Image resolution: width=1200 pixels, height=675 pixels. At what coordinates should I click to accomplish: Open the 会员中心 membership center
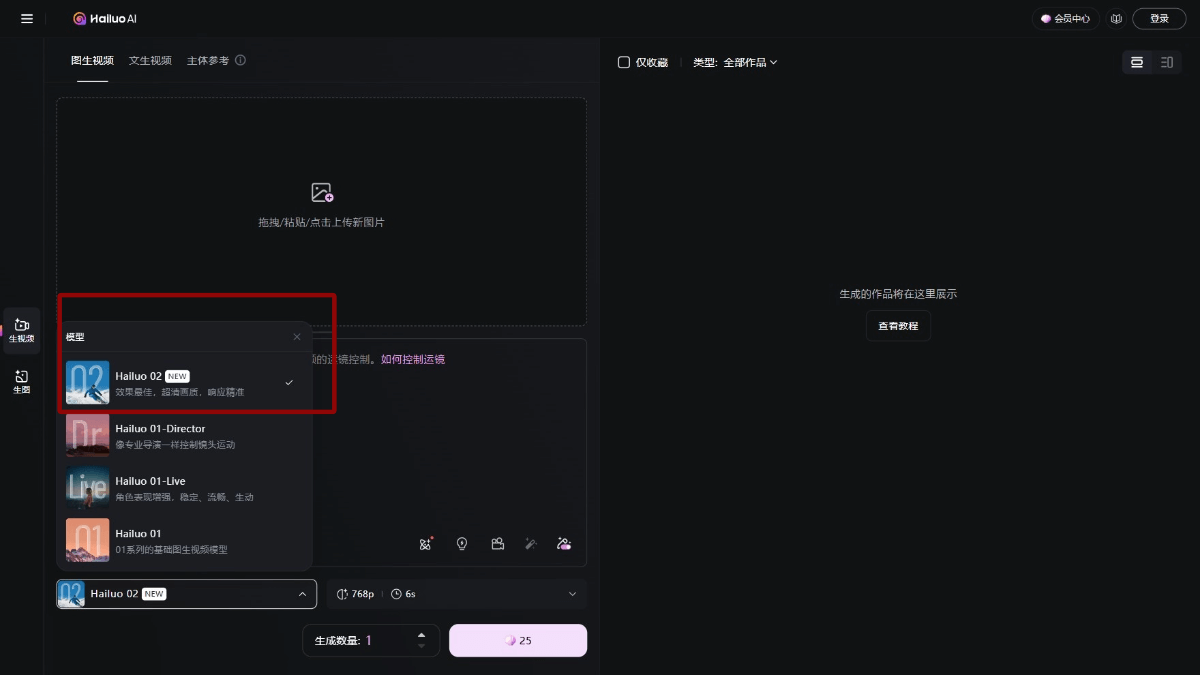[1065, 19]
